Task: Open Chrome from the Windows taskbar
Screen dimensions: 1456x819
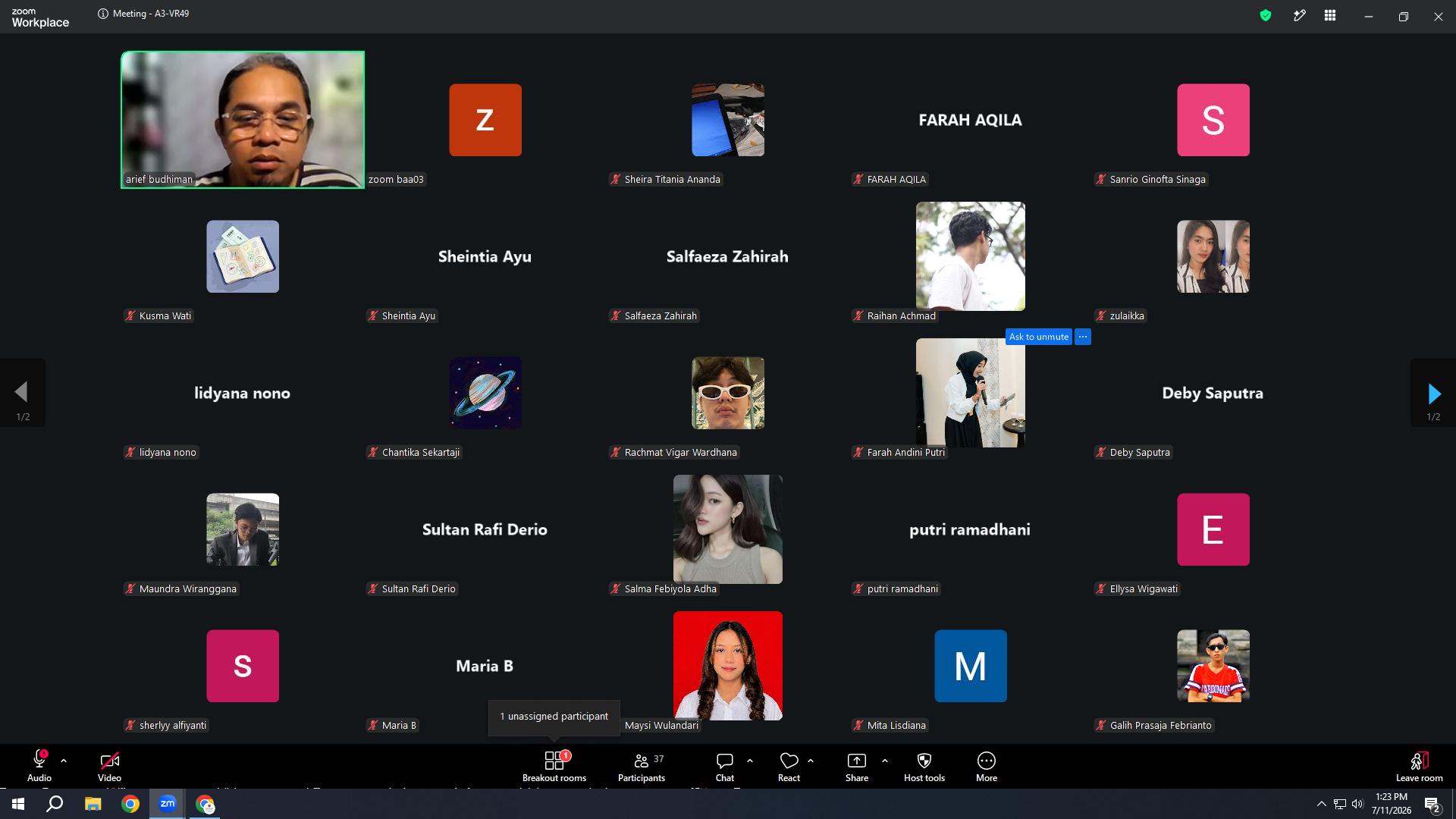Action: point(130,804)
